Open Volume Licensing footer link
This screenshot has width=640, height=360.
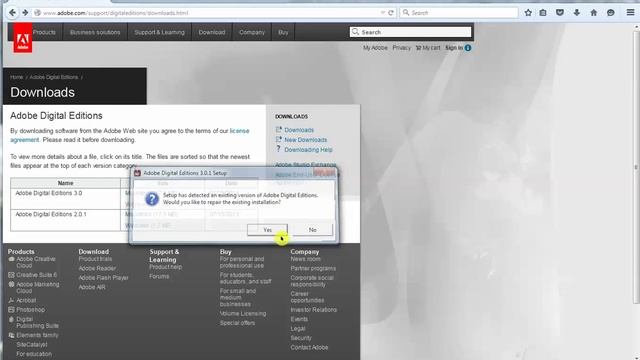(x=243, y=313)
